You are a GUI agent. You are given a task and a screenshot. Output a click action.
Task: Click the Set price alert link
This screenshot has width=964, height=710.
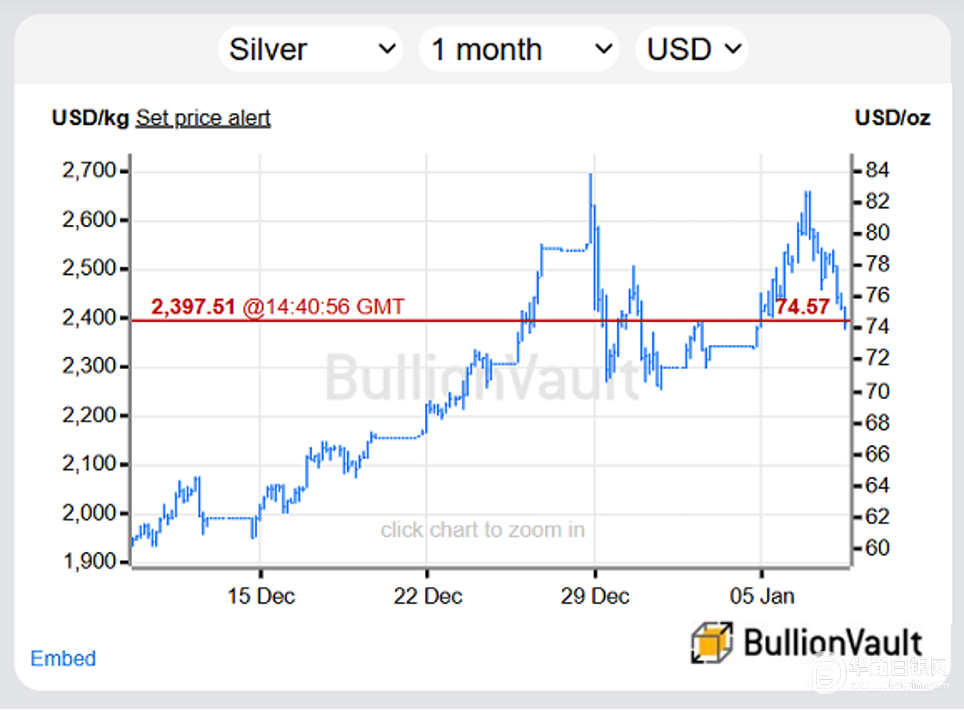(203, 118)
